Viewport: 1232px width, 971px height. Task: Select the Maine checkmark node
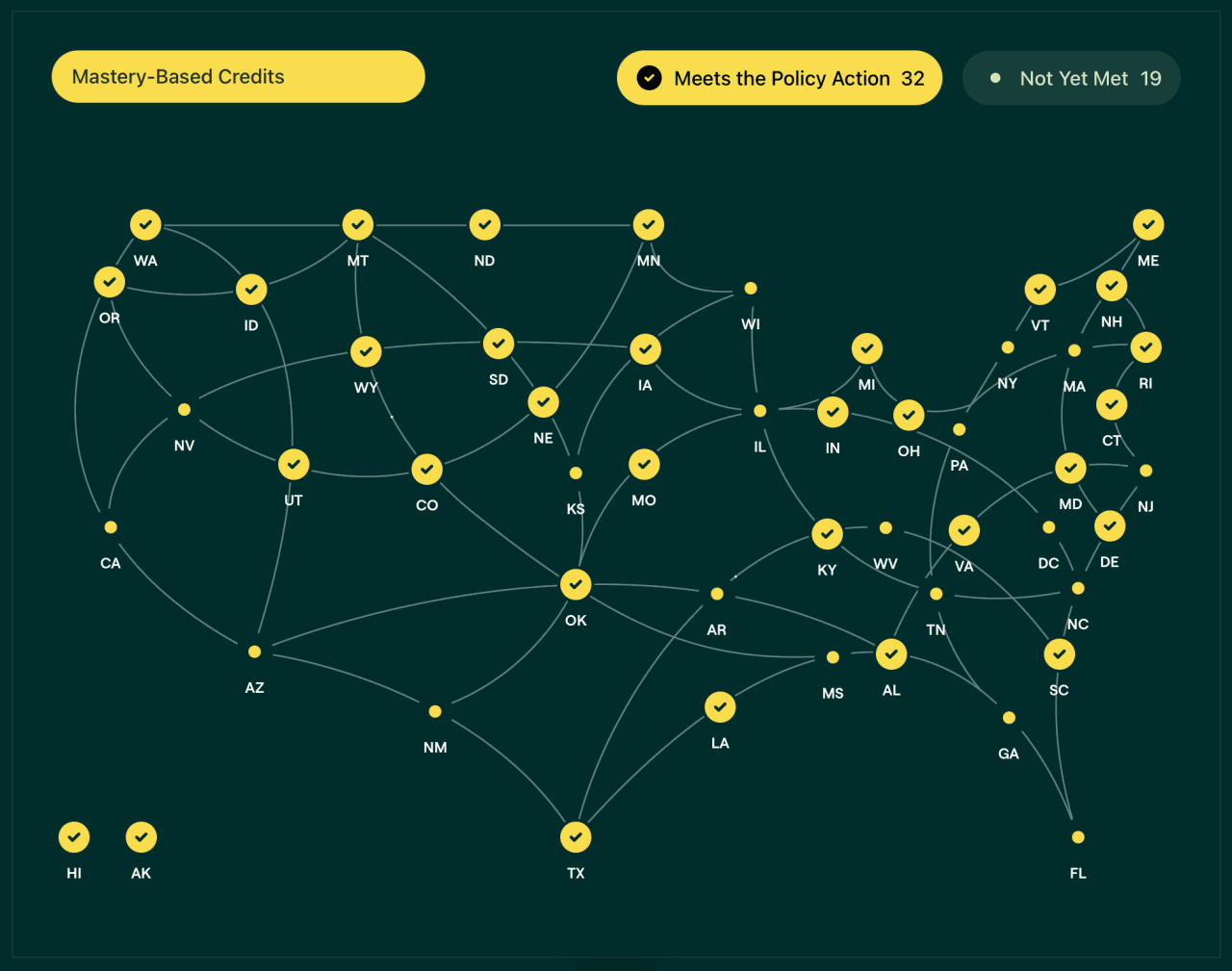1147,225
